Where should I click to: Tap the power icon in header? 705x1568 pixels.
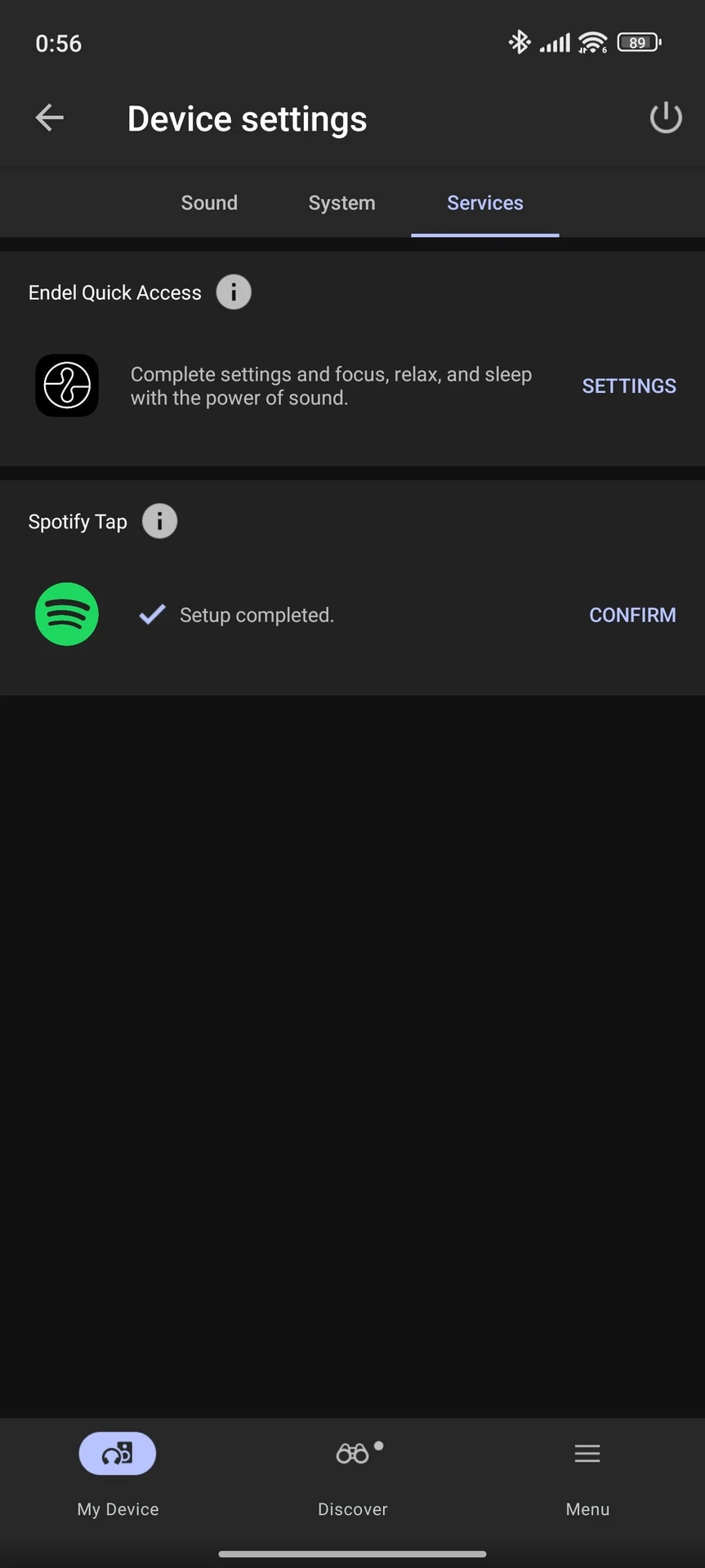(666, 118)
